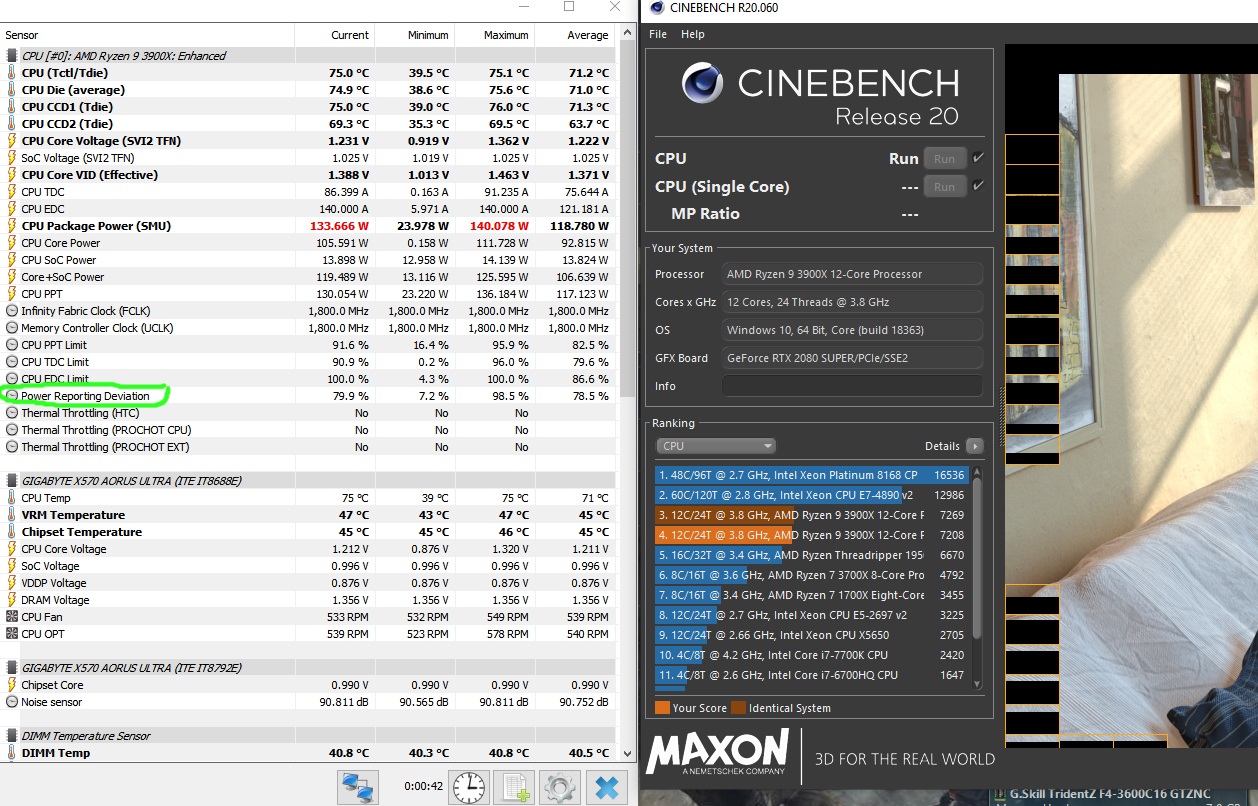The height and width of the screenshot is (806, 1258).
Task: Open Cinebench File menu
Action: pos(658,34)
